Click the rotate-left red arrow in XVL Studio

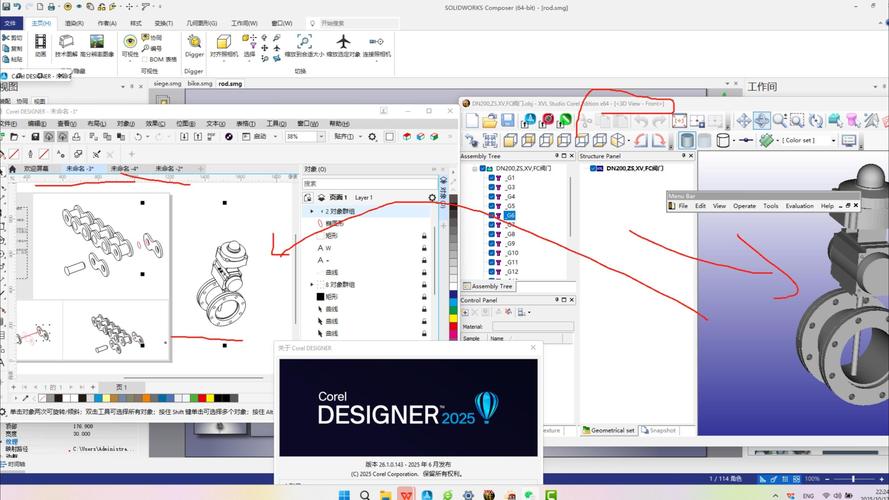(x=641, y=140)
